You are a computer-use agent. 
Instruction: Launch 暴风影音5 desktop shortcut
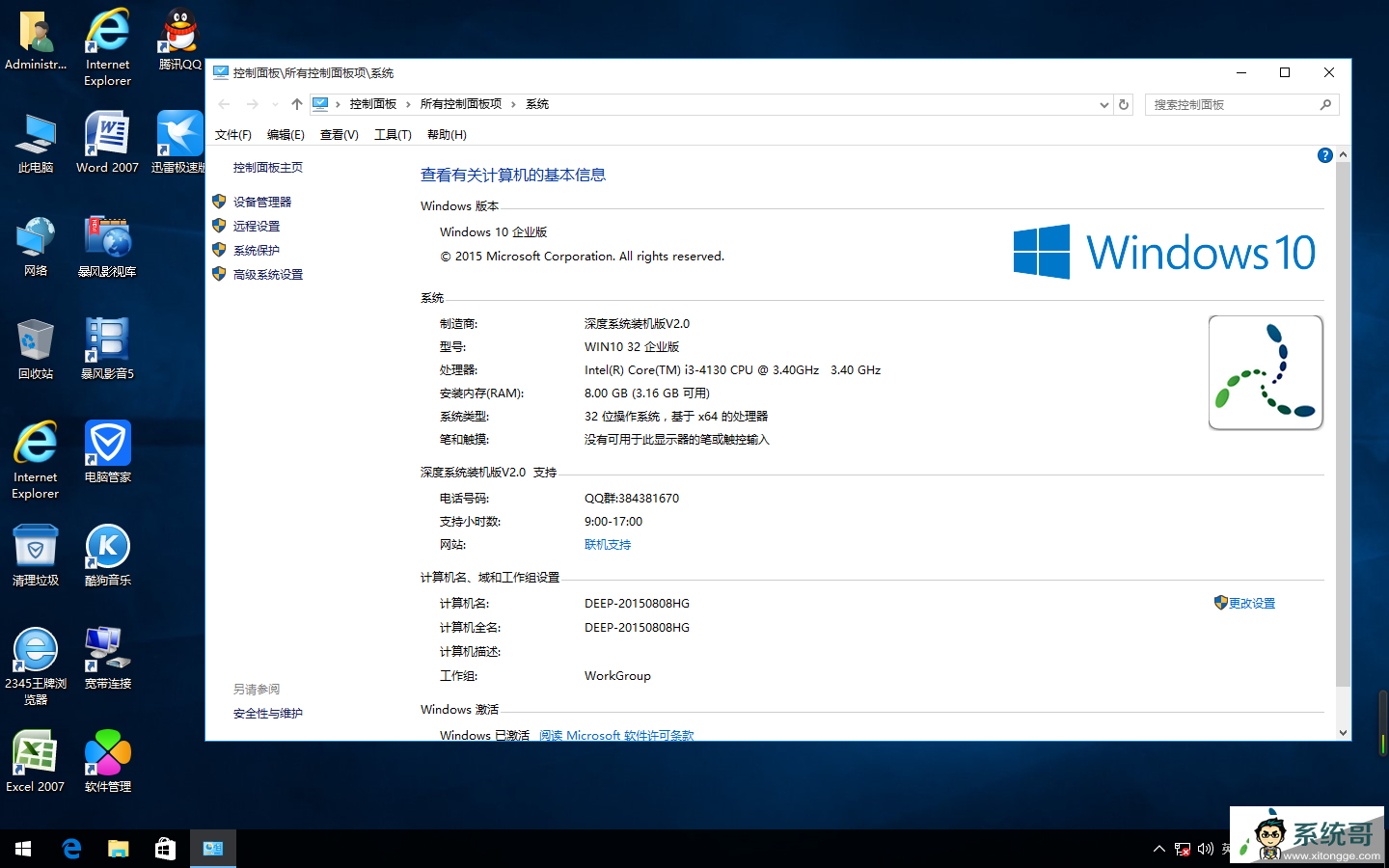point(107,349)
